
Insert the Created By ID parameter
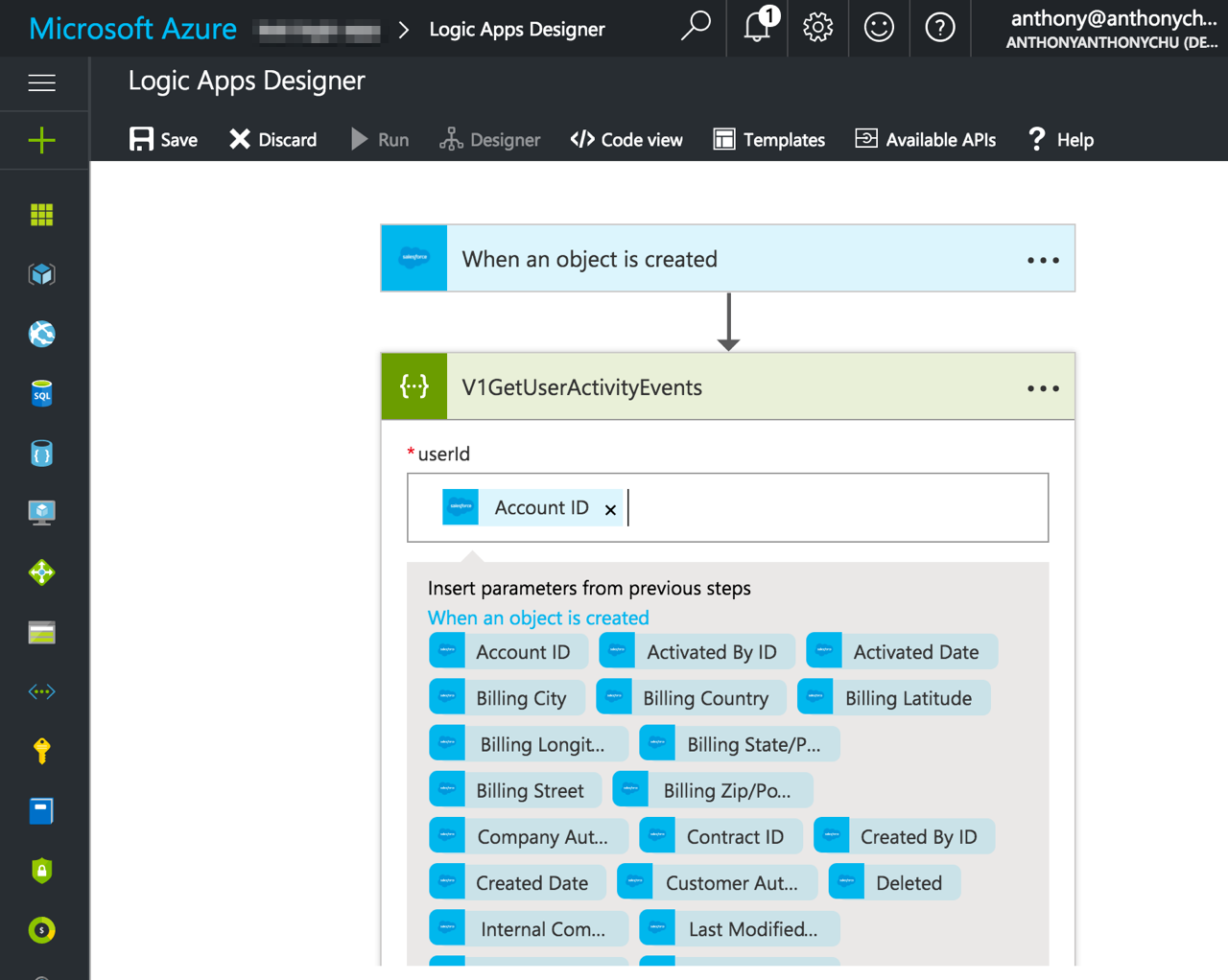pos(904,835)
